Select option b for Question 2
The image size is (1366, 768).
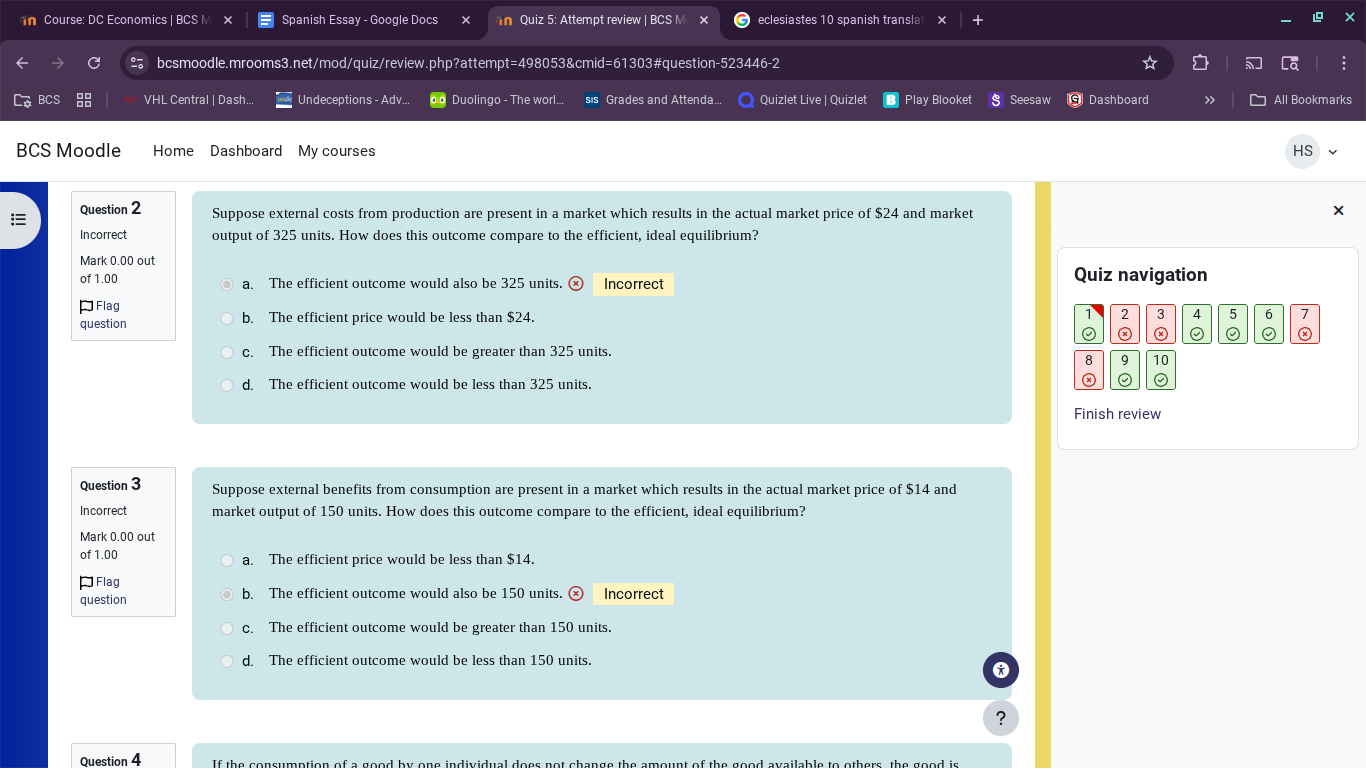point(227,318)
